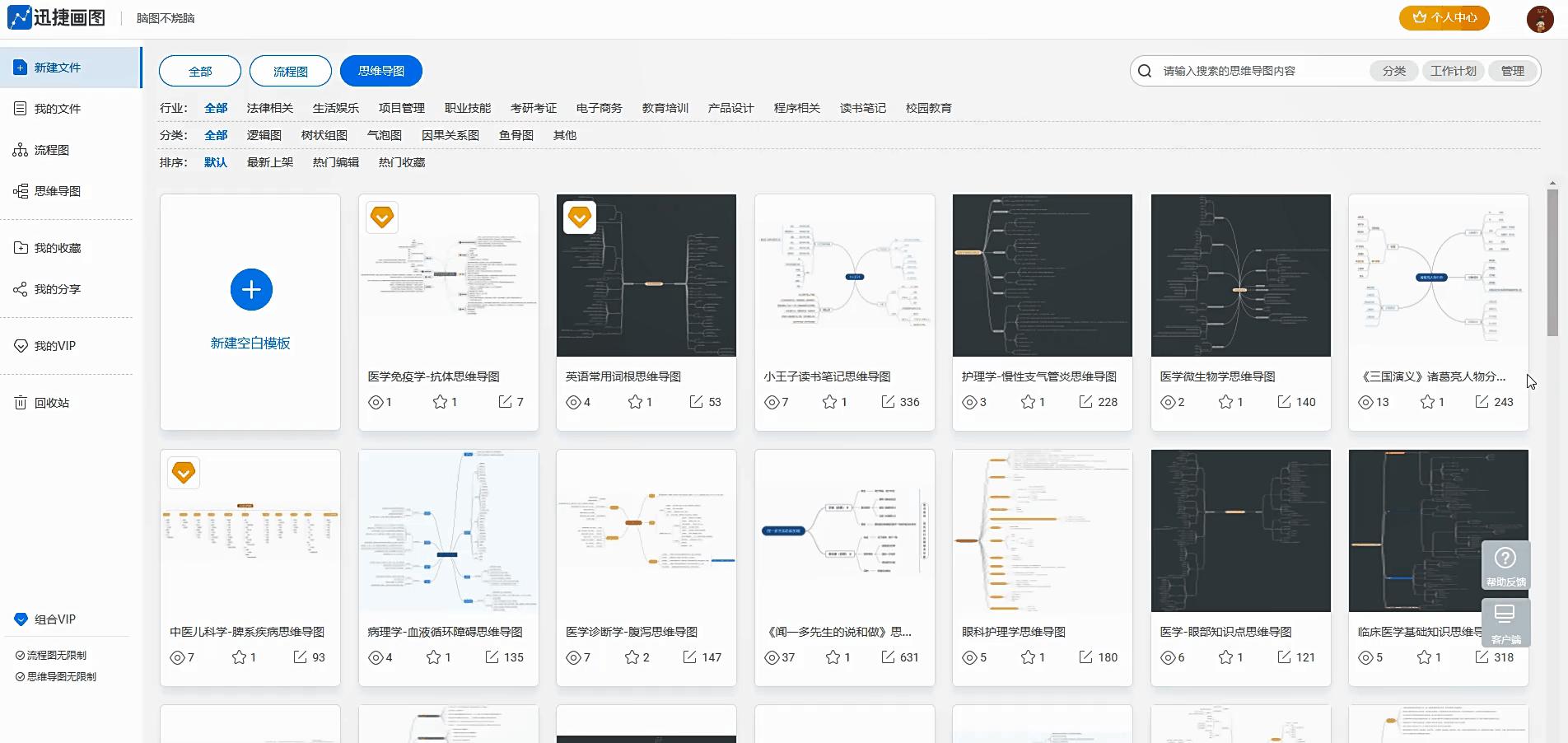Click the vertical scrollbar thumb
The height and width of the screenshot is (743, 1568).
pos(1552,263)
